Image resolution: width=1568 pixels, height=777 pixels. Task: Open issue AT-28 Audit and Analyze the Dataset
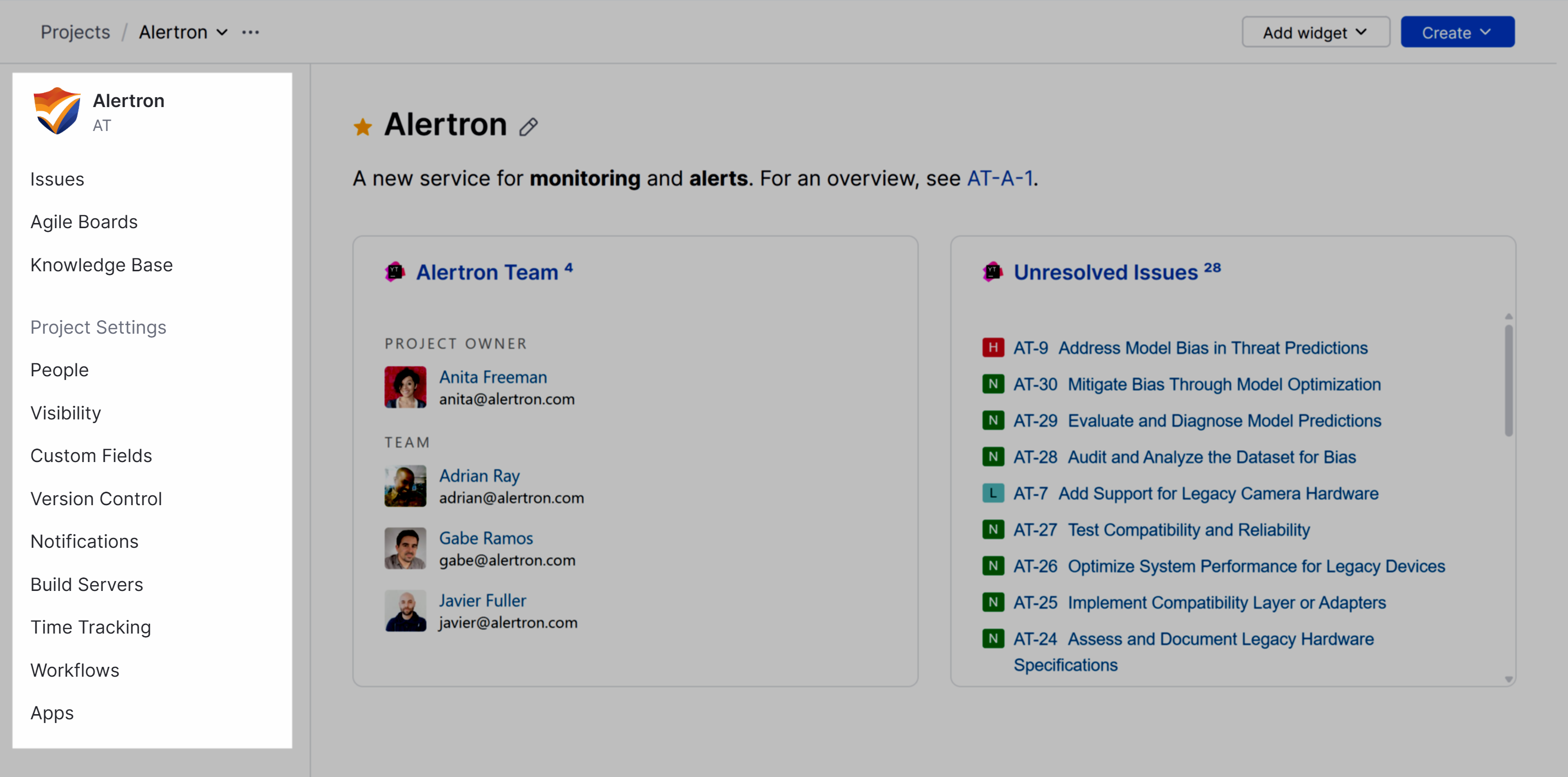pos(1211,457)
